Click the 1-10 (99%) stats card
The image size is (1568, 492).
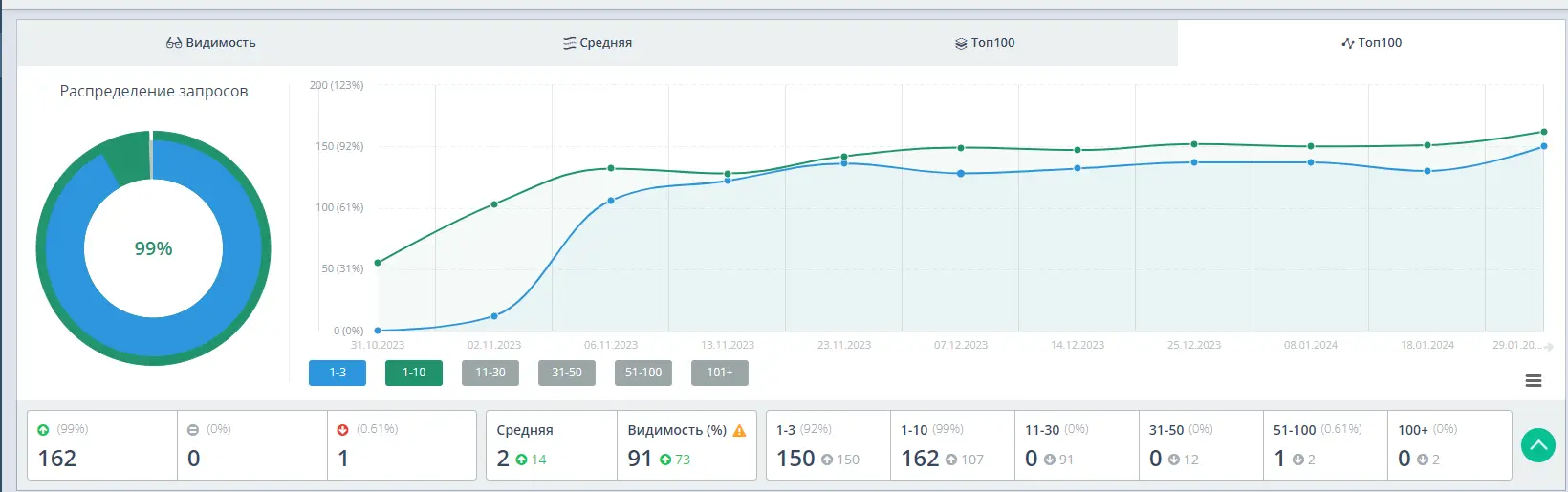point(951,445)
